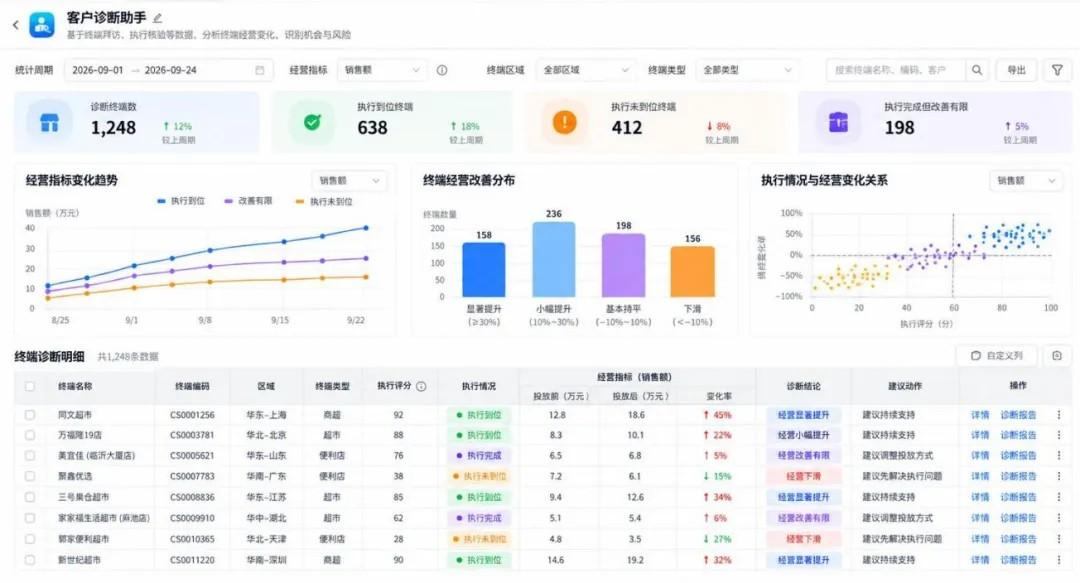Check the 新世纪超市 row checkbox
The height and width of the screenshot is (583, 1080).
point(30,560)
